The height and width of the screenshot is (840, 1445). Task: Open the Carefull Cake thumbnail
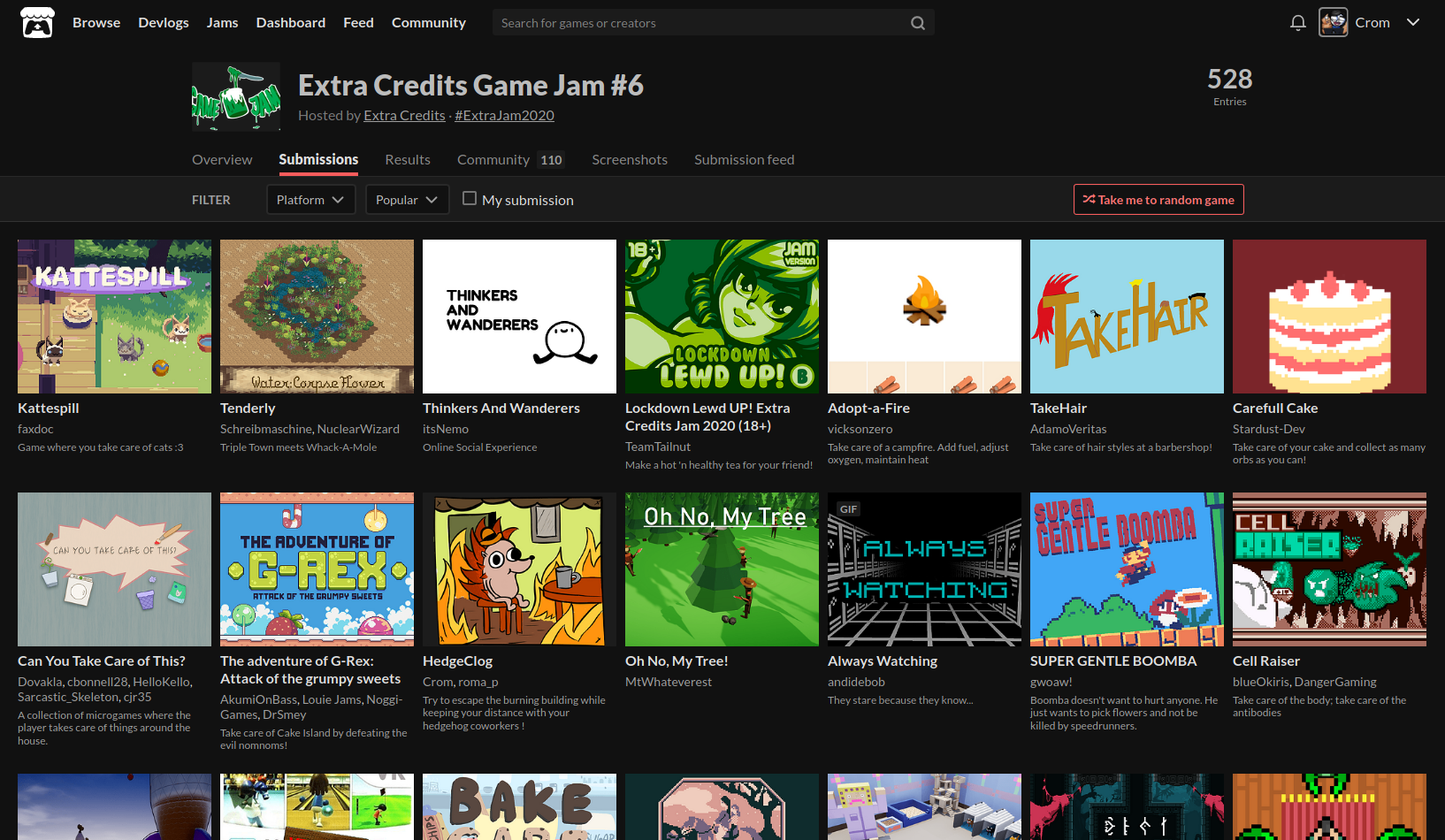pos(1329,317)
